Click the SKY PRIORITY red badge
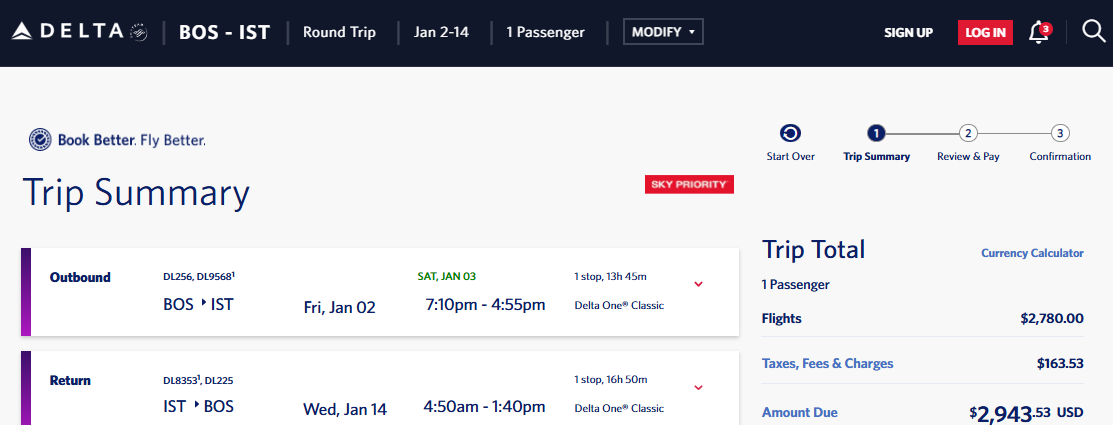1113x425 pixels. click(689, 184)
